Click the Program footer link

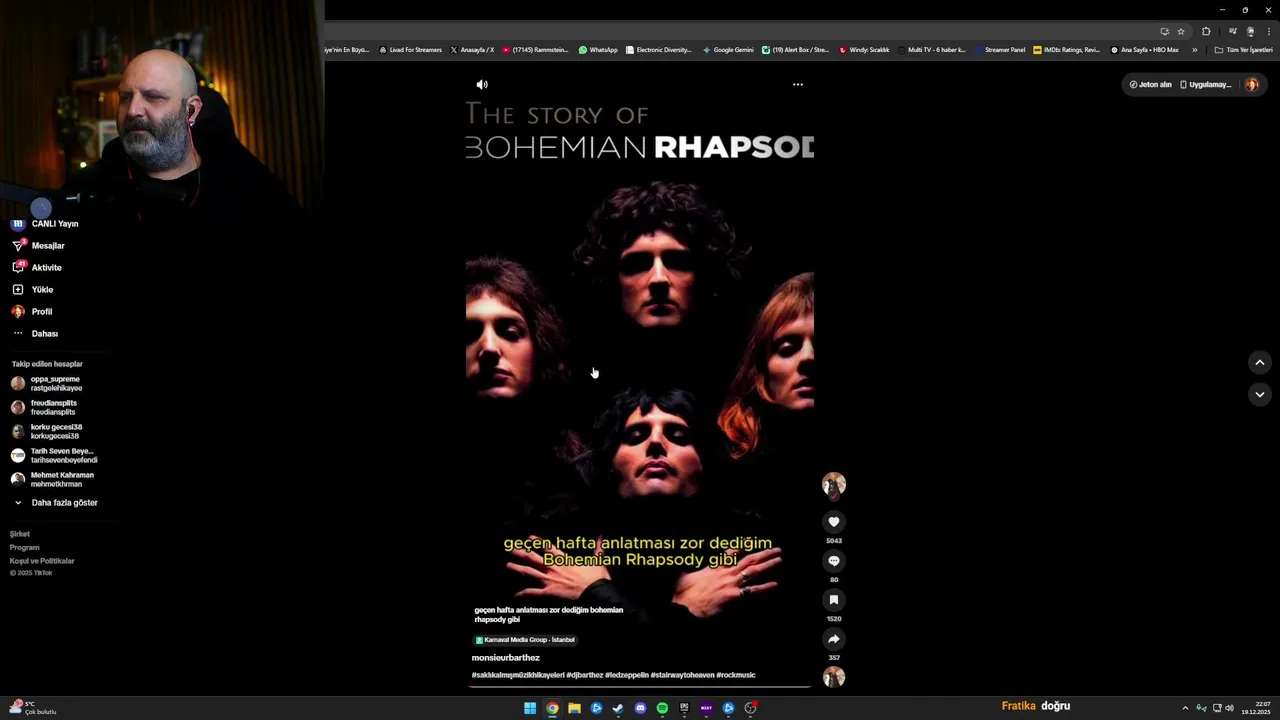[x=25, y=548]
